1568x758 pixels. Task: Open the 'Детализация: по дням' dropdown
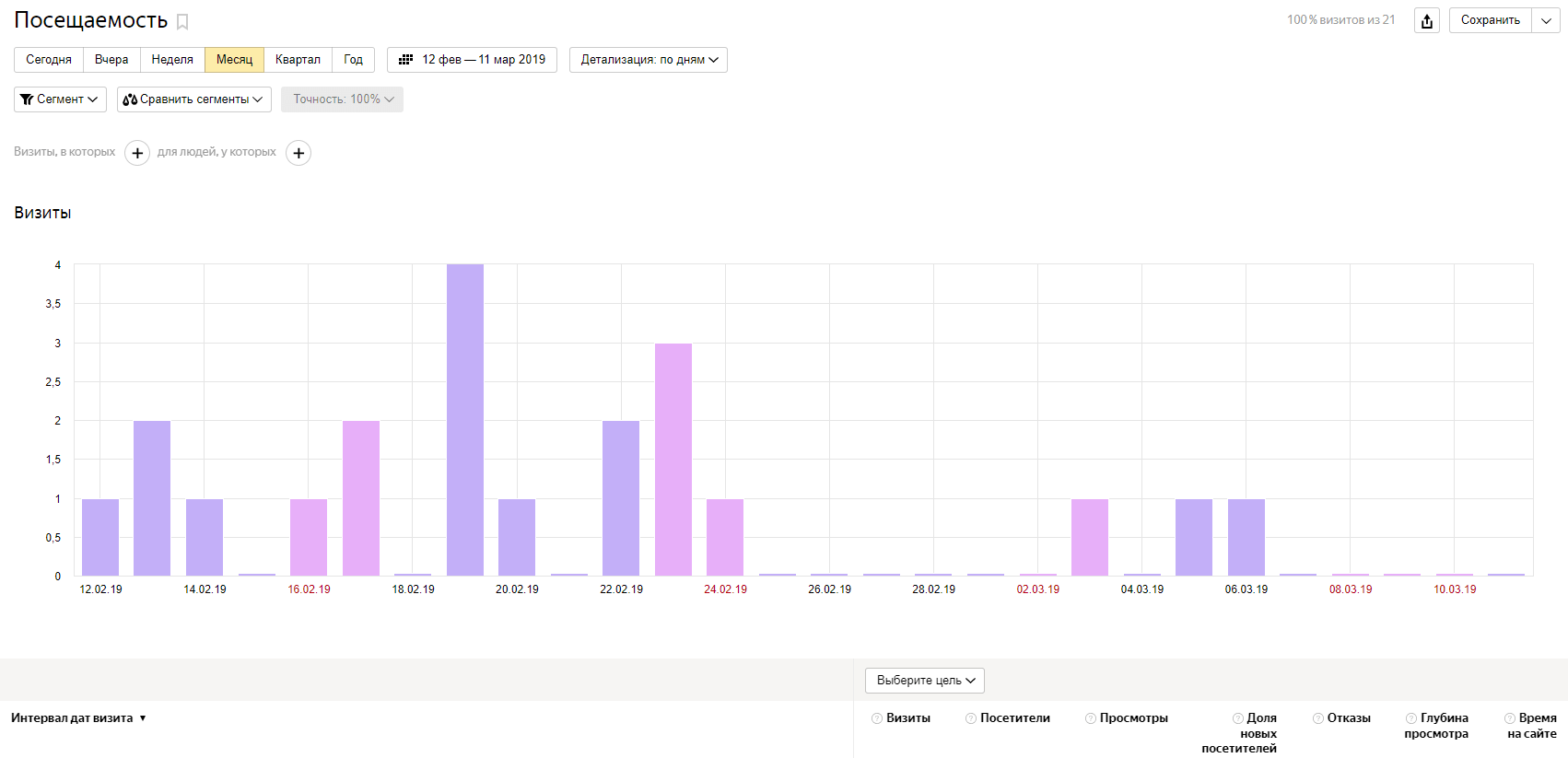(x=649, y=60)
